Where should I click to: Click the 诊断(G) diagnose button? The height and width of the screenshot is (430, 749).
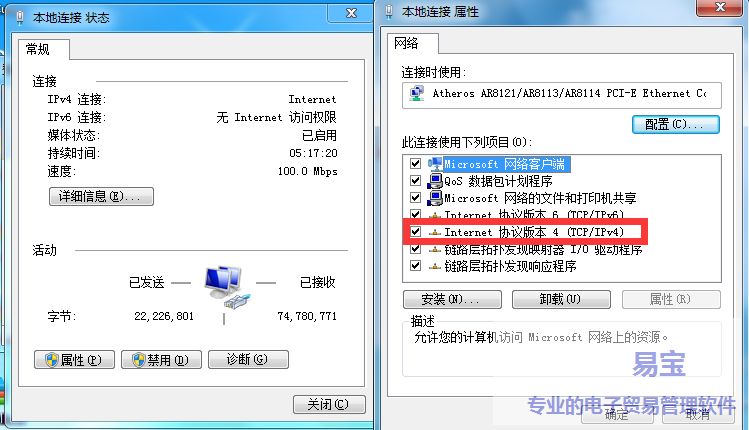[x=248, y=359]
